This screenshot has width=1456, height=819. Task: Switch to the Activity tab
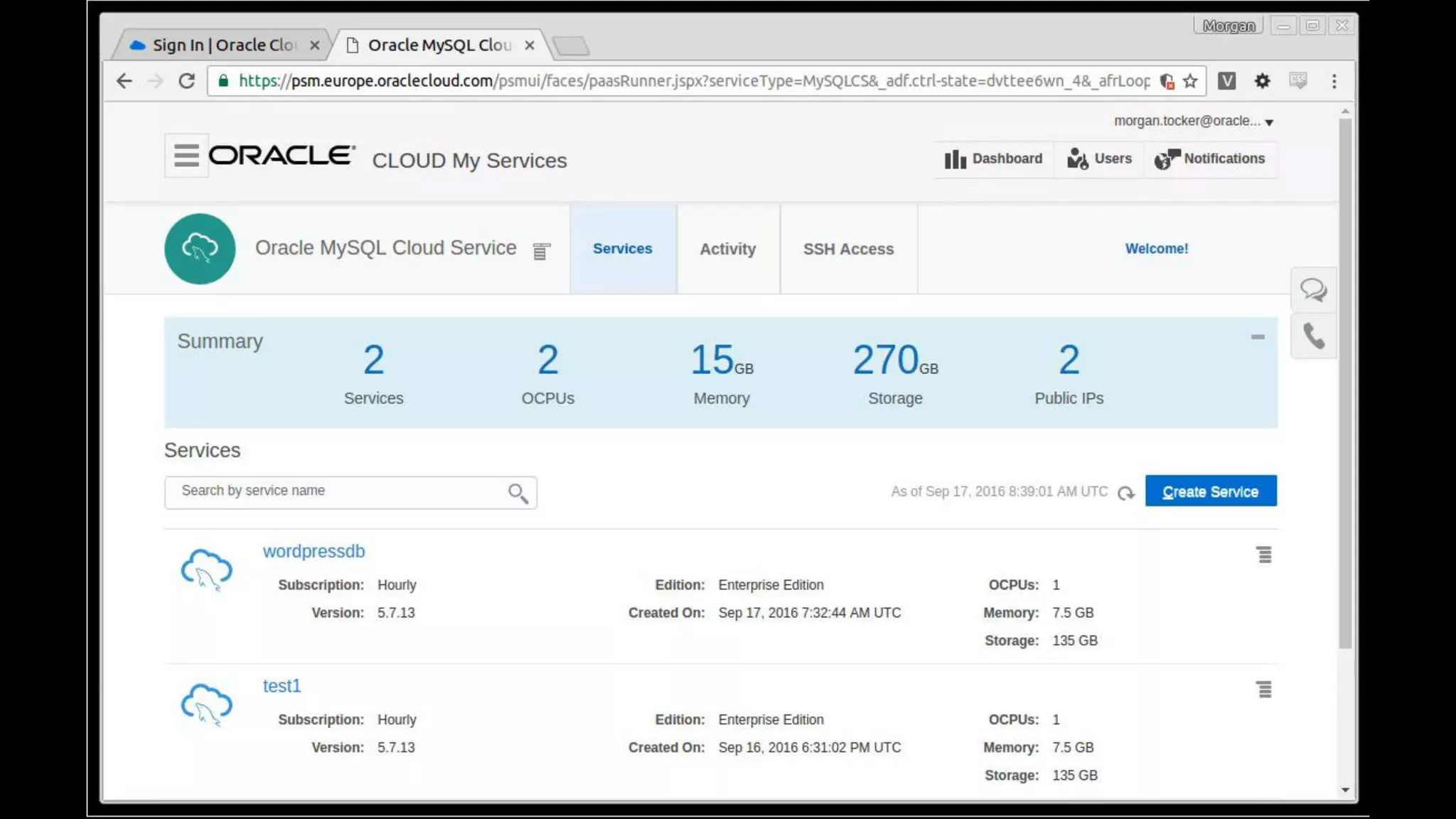(x=727, y=249)
